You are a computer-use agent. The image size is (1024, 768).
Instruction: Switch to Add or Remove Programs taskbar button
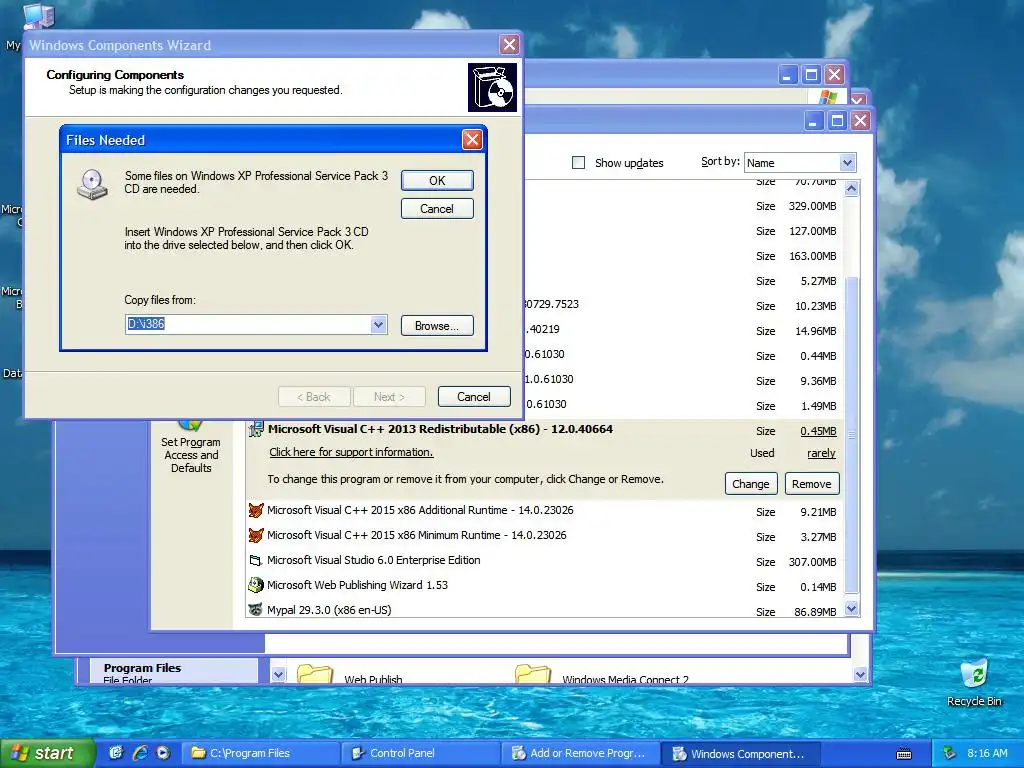(580, 754)
